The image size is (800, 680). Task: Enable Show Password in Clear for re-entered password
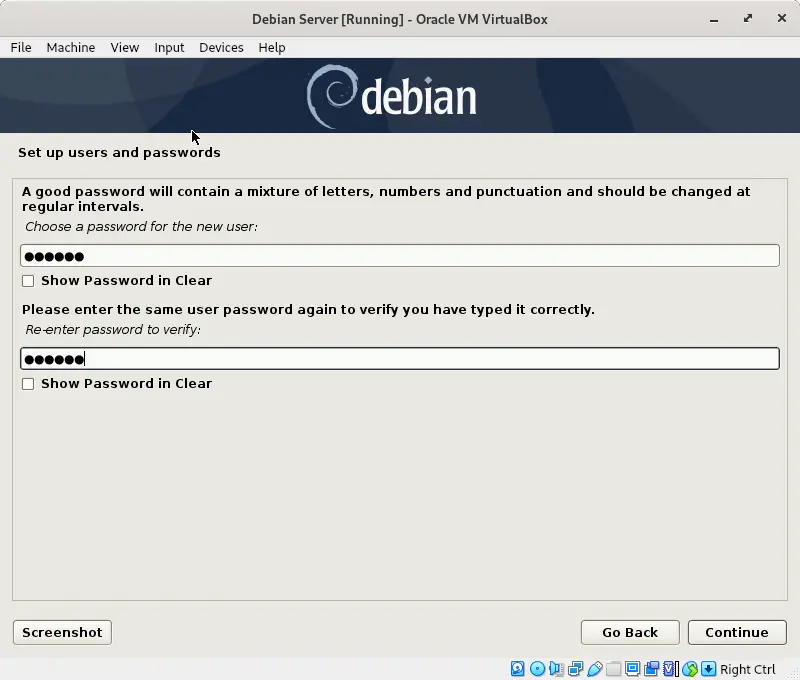point(28,384)
